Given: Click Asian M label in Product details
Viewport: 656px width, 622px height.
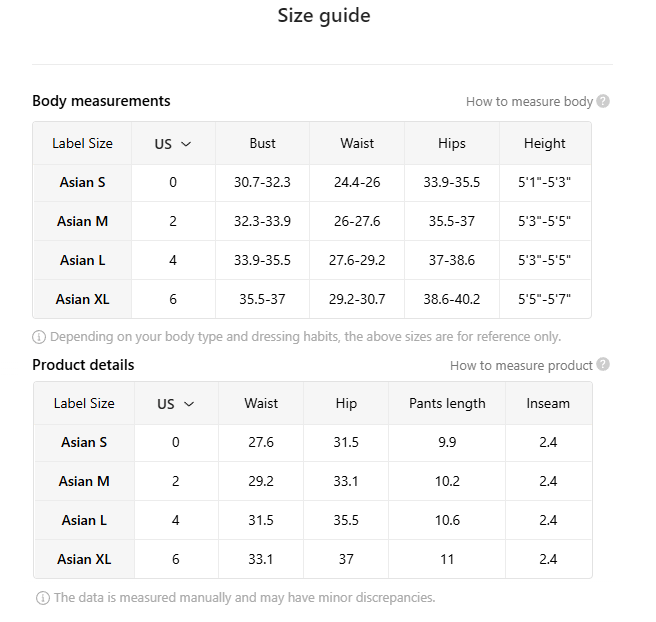Looking at the screenshot, I should [84, 481].
